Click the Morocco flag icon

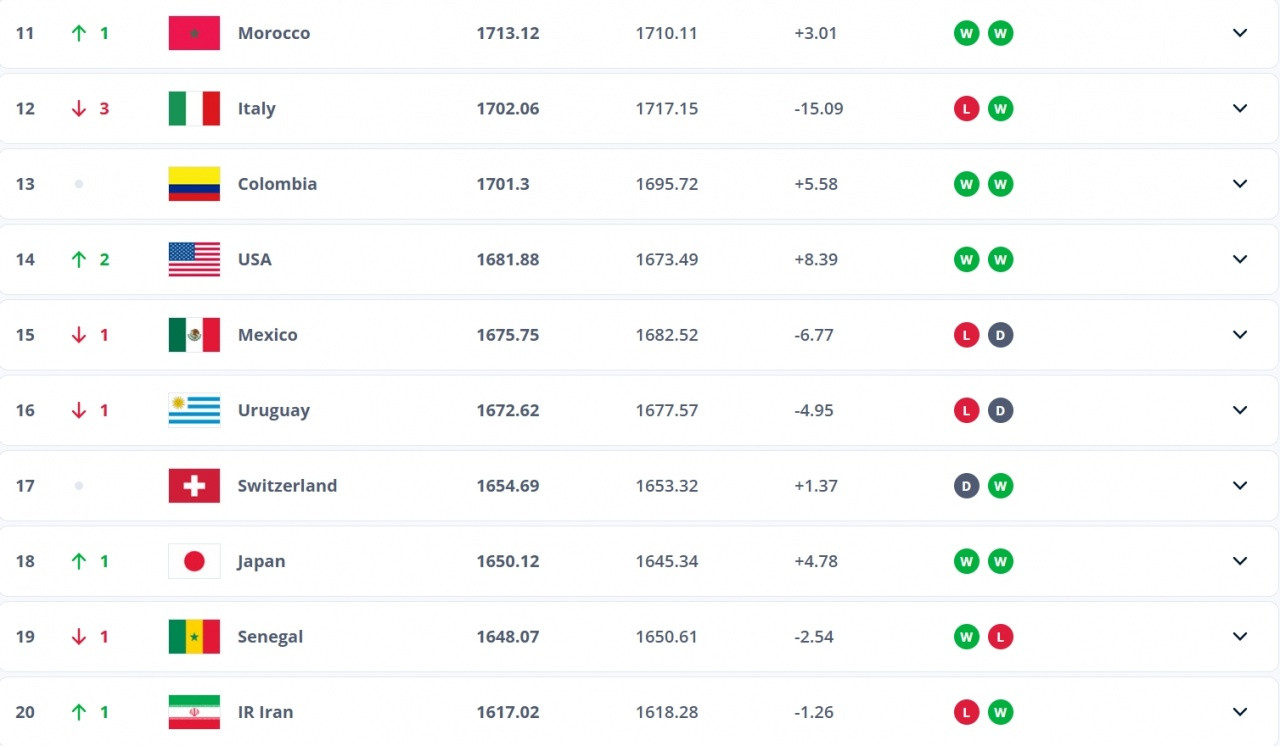click(194, 33)
